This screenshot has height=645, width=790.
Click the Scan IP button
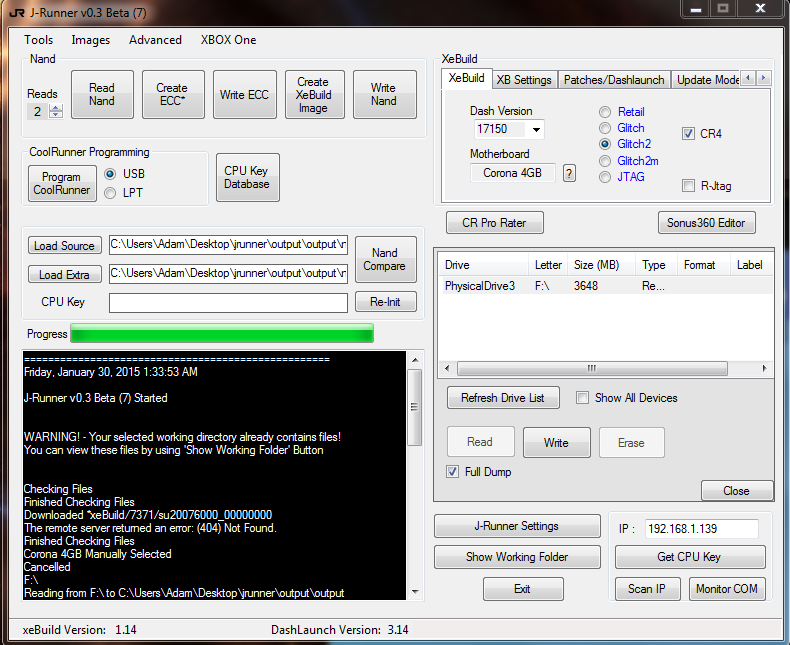(x=647, y=589)
